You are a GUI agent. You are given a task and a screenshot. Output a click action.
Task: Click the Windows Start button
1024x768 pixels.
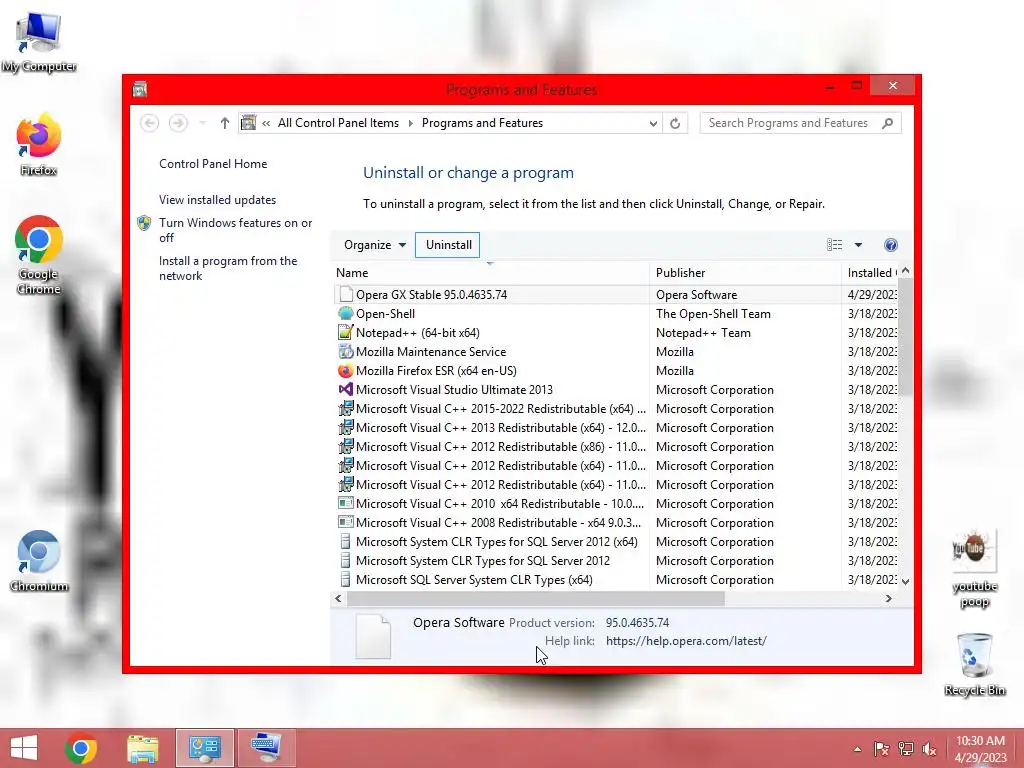coord(24,748)
